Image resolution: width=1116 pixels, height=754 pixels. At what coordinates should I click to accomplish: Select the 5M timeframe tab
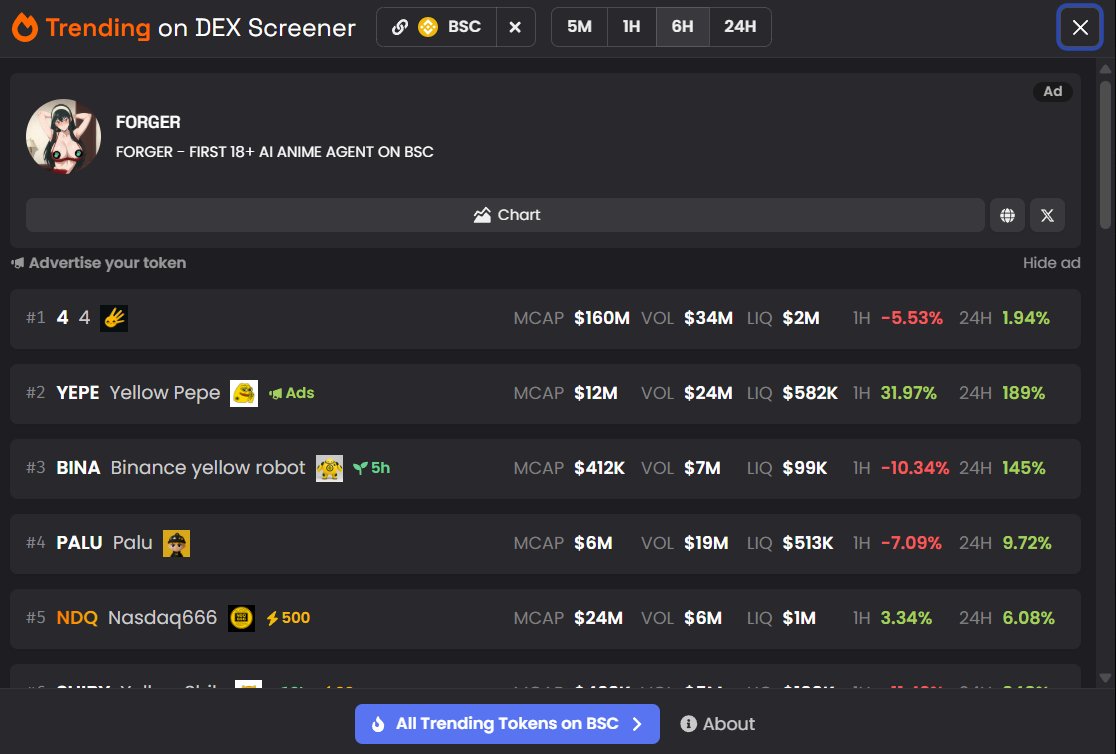click(x=579, y=27)
